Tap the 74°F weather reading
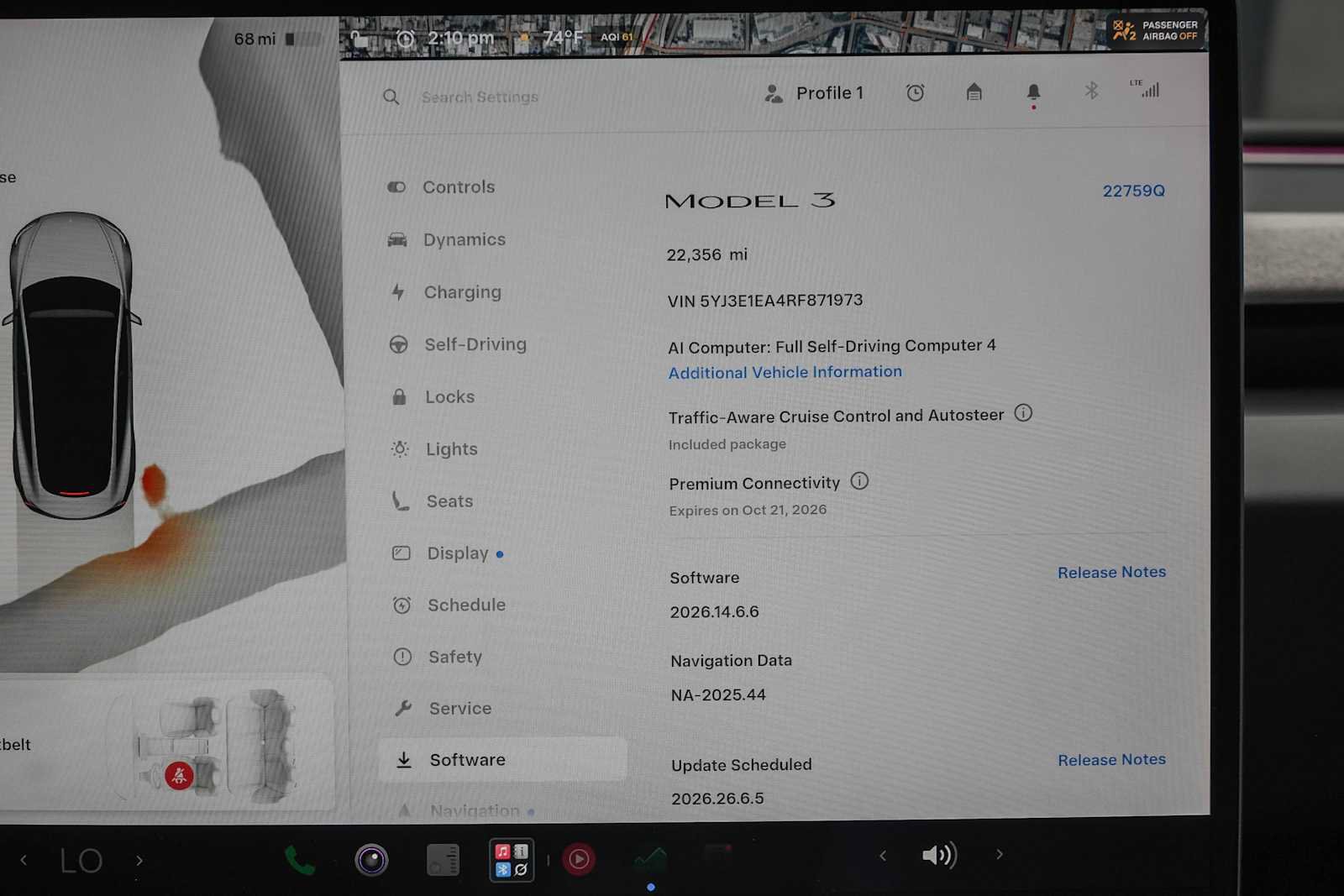 pyautogui.click(x=562, y=38)
